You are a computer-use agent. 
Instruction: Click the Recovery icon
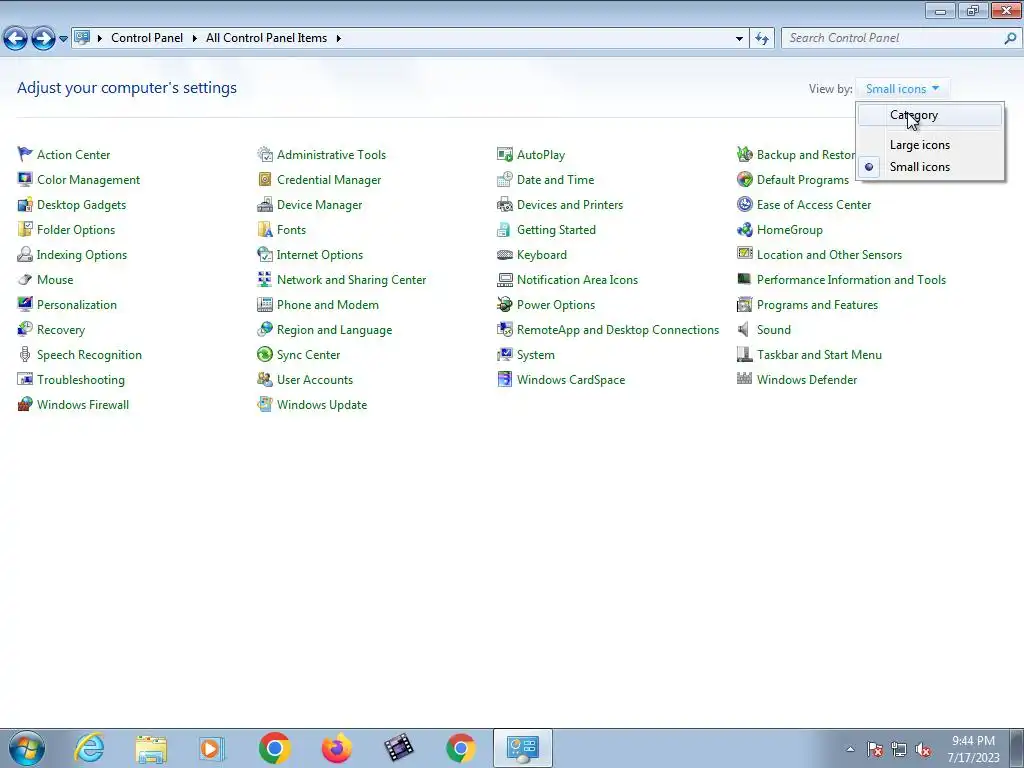click(25, 330)
